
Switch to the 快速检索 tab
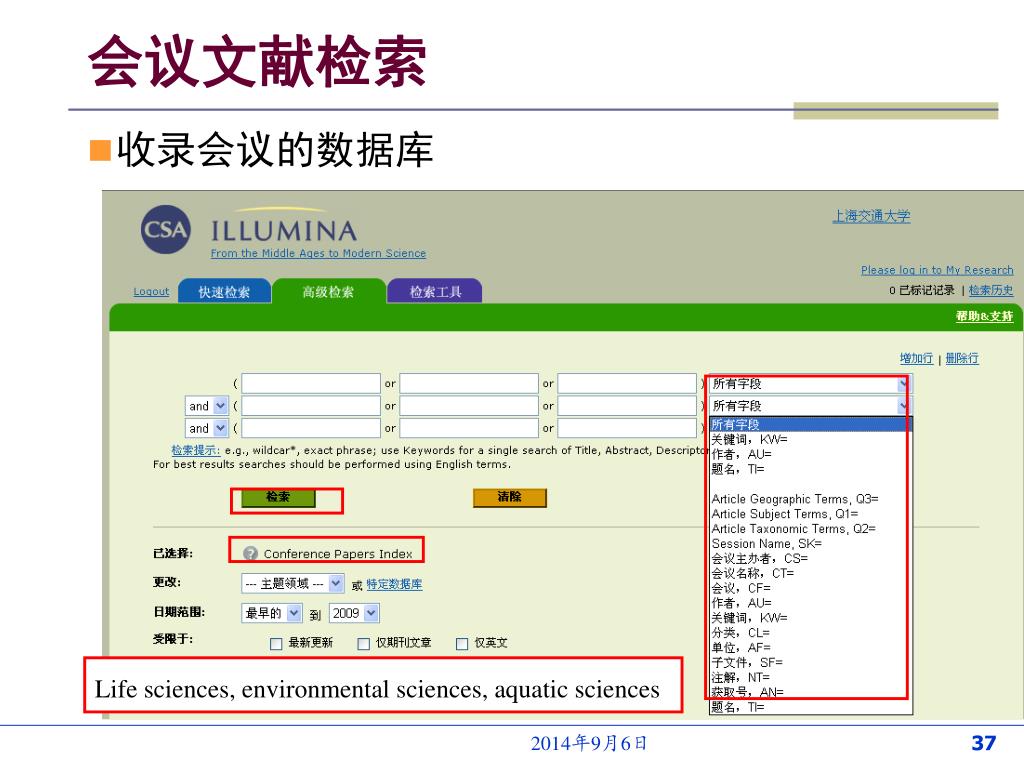click(224, 292)
